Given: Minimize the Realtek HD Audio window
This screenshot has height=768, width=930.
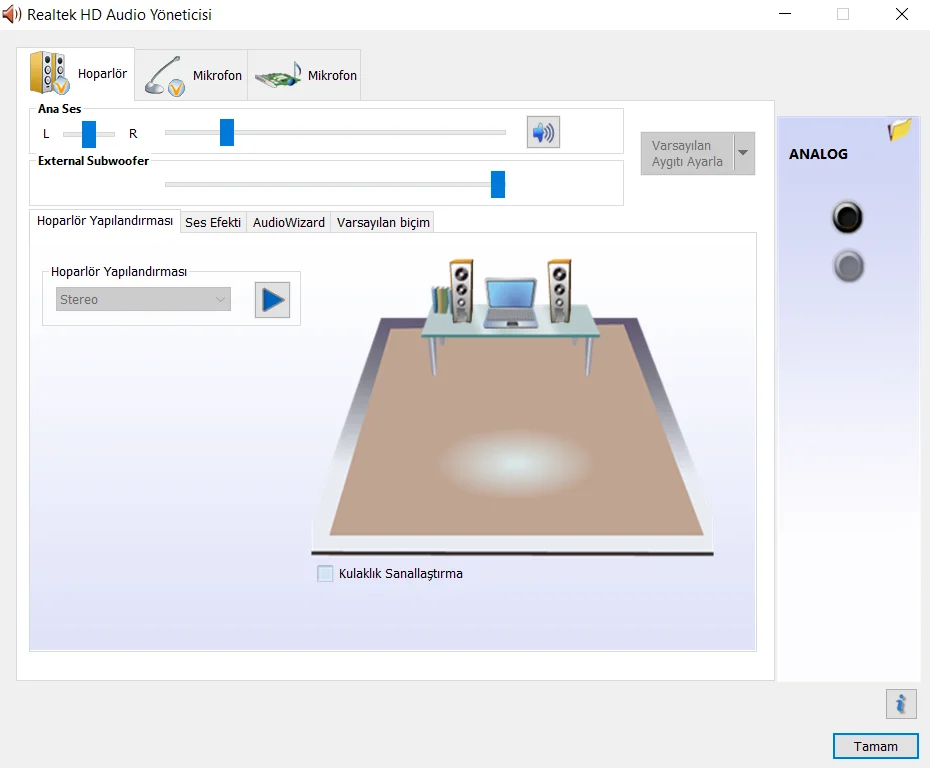Looking at the screenshot, I should (x=785, y=14).
